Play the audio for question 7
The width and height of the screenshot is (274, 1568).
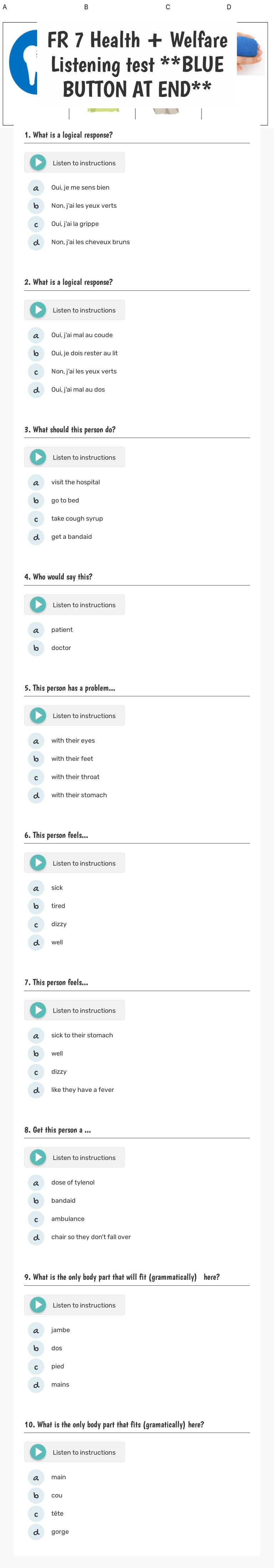39,1010
